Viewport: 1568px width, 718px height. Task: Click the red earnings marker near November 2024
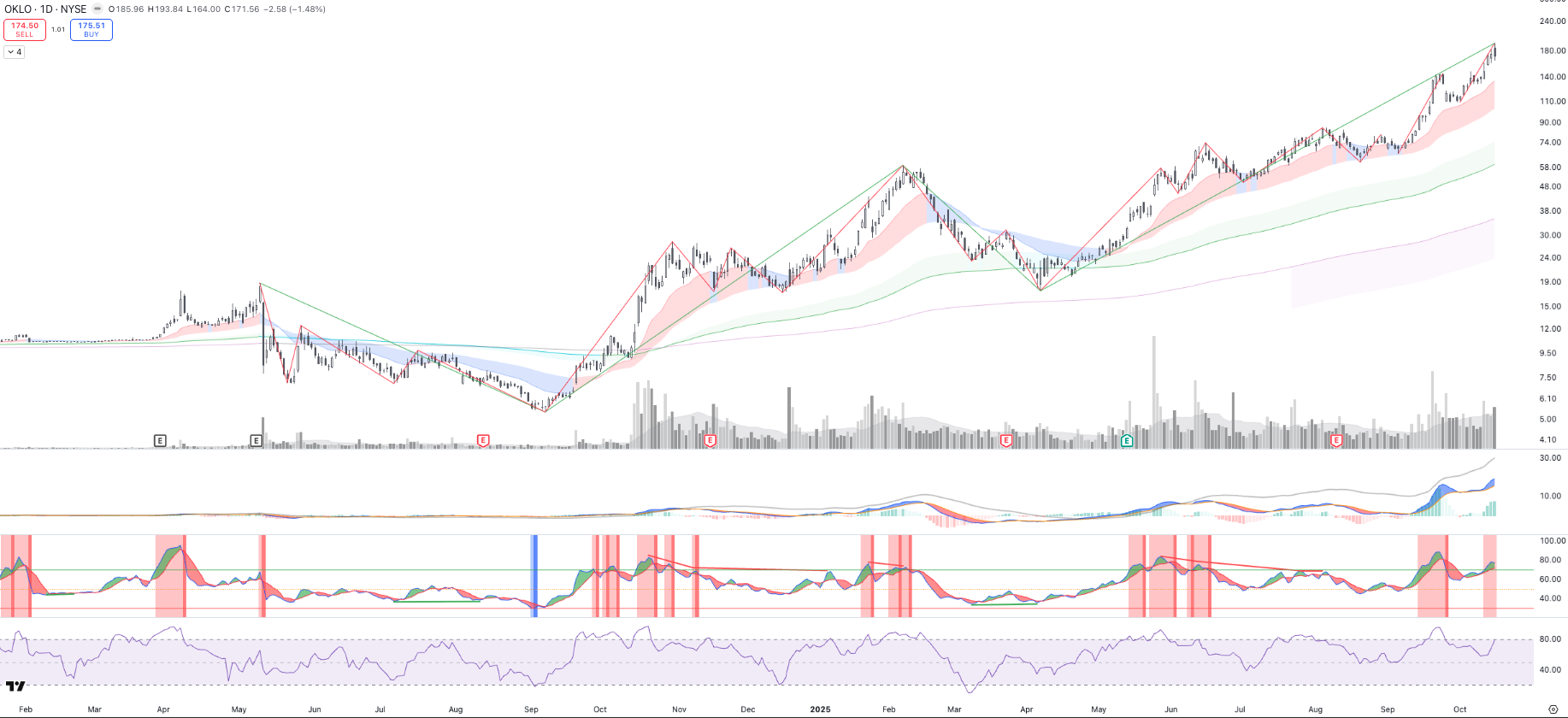pyautogui.click(x=710, y=441)
